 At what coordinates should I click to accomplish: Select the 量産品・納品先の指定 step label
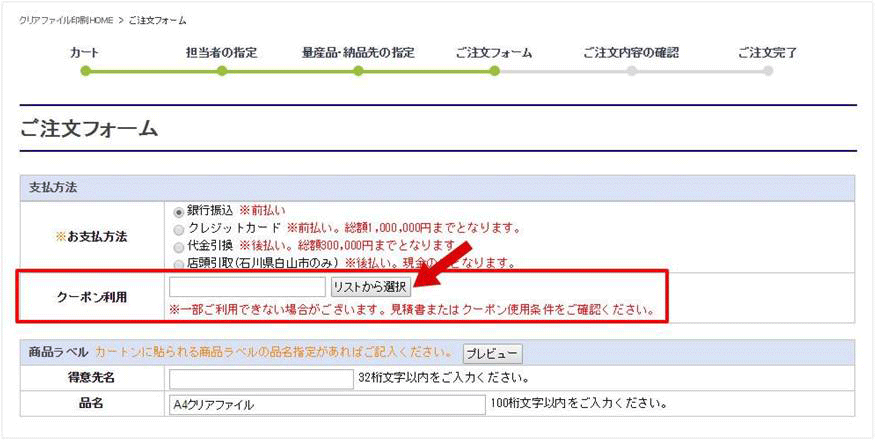[358, 53]
